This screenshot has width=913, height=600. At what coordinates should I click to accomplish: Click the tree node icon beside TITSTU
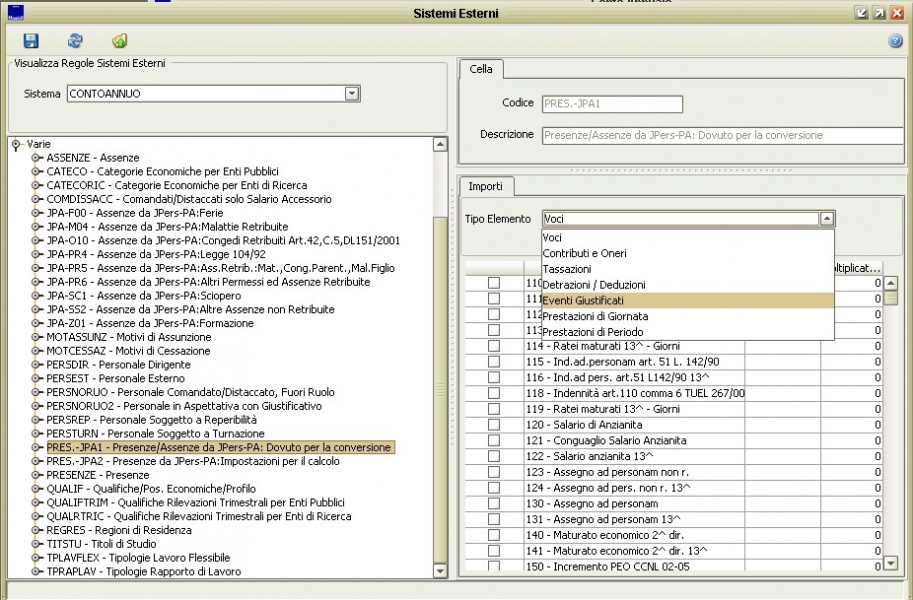(x=37, y=544)
